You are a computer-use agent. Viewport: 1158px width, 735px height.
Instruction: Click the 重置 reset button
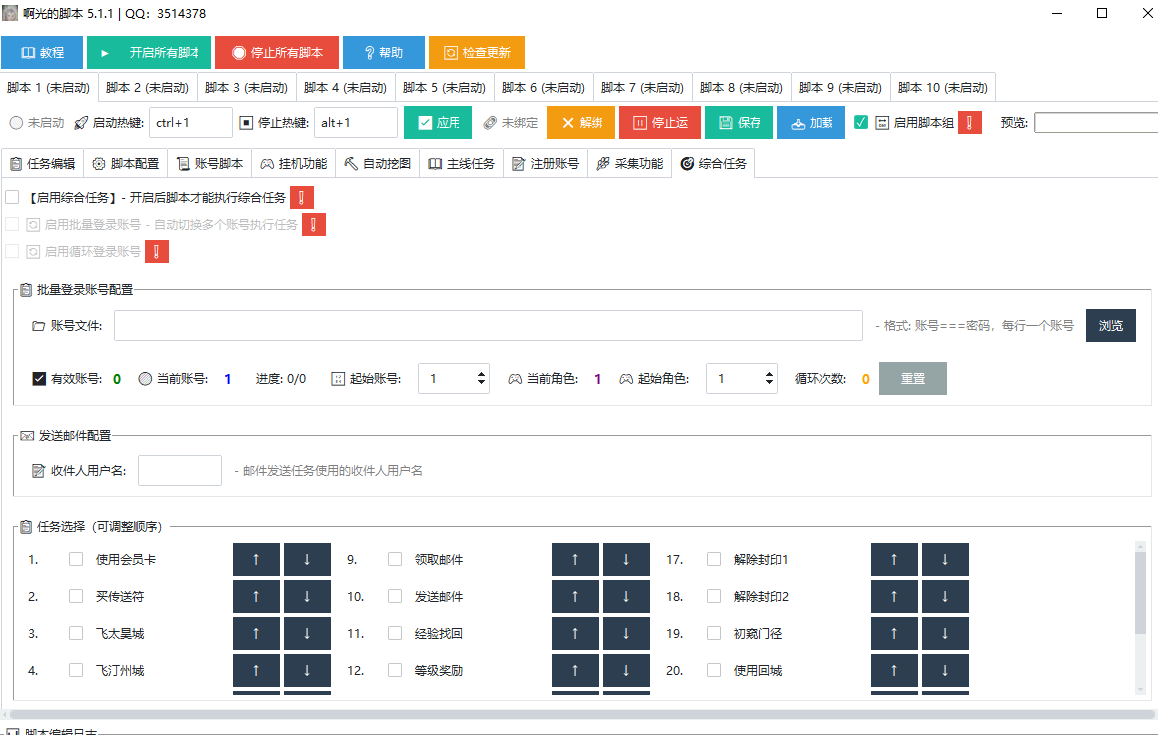click(x=913, y=379)
